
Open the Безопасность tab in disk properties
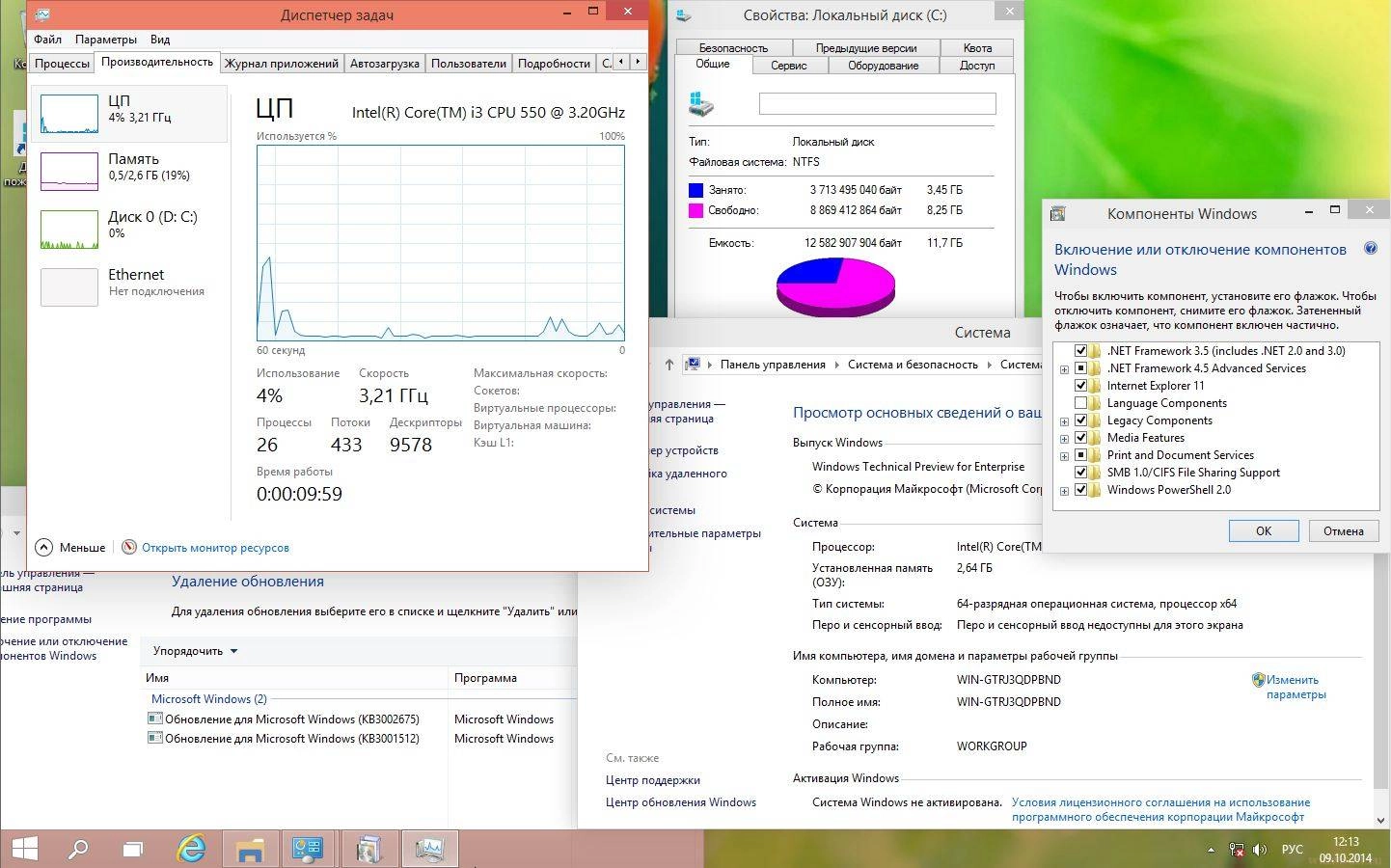pyautogui.click(x=733, y=47)
